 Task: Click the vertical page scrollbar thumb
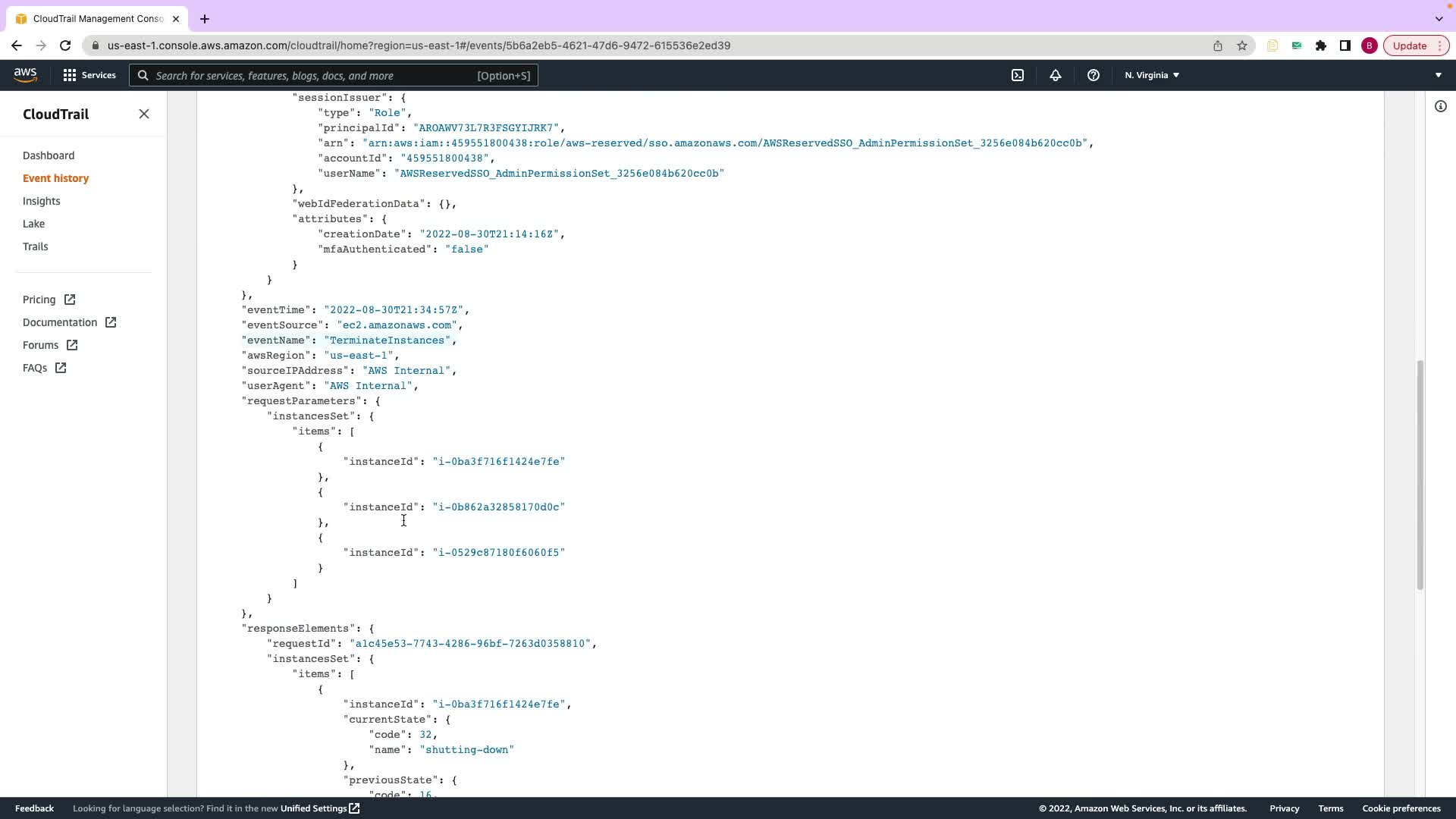pyautogui.click(x=1420, y=474)
